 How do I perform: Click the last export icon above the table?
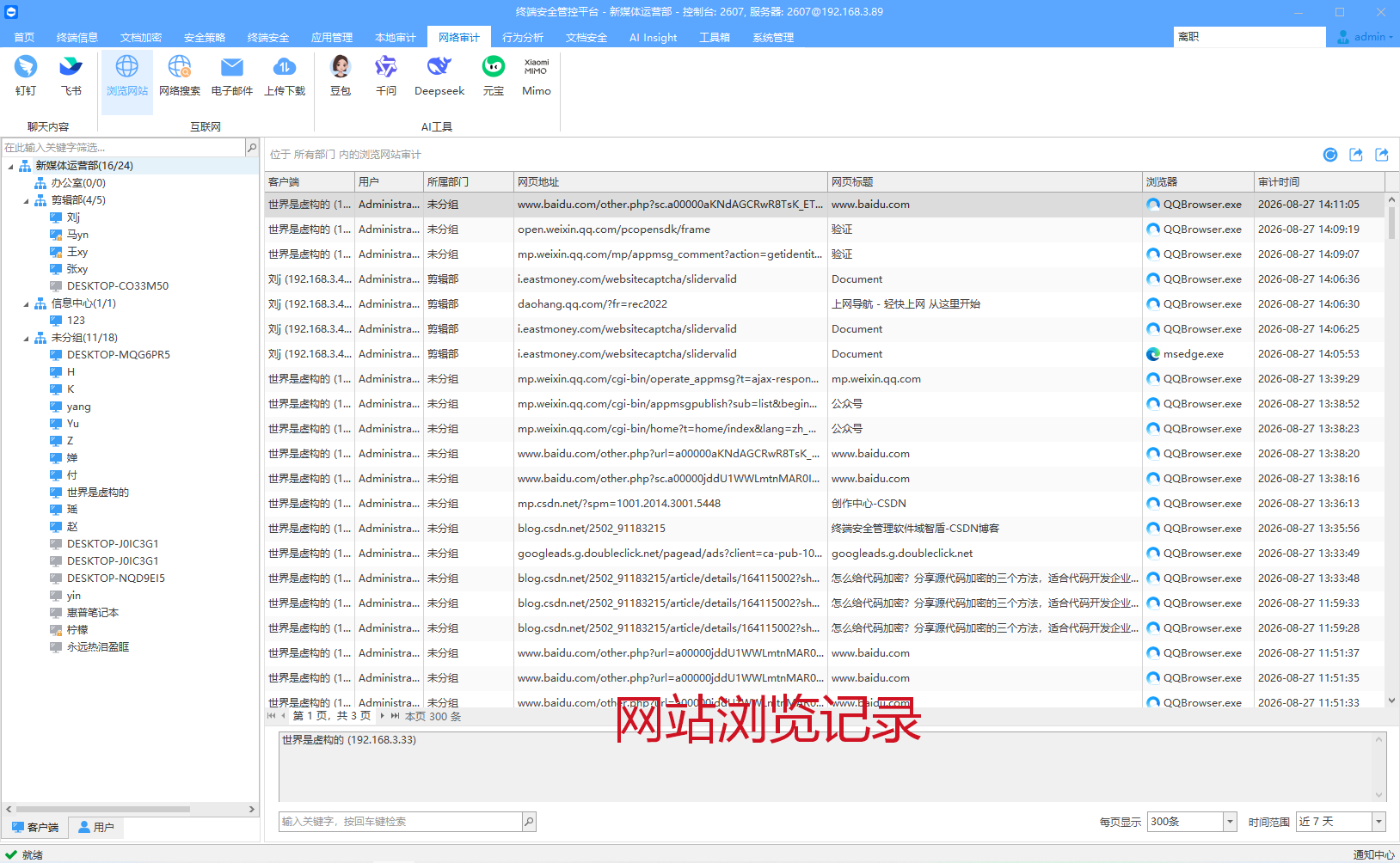pos(1382,155)
